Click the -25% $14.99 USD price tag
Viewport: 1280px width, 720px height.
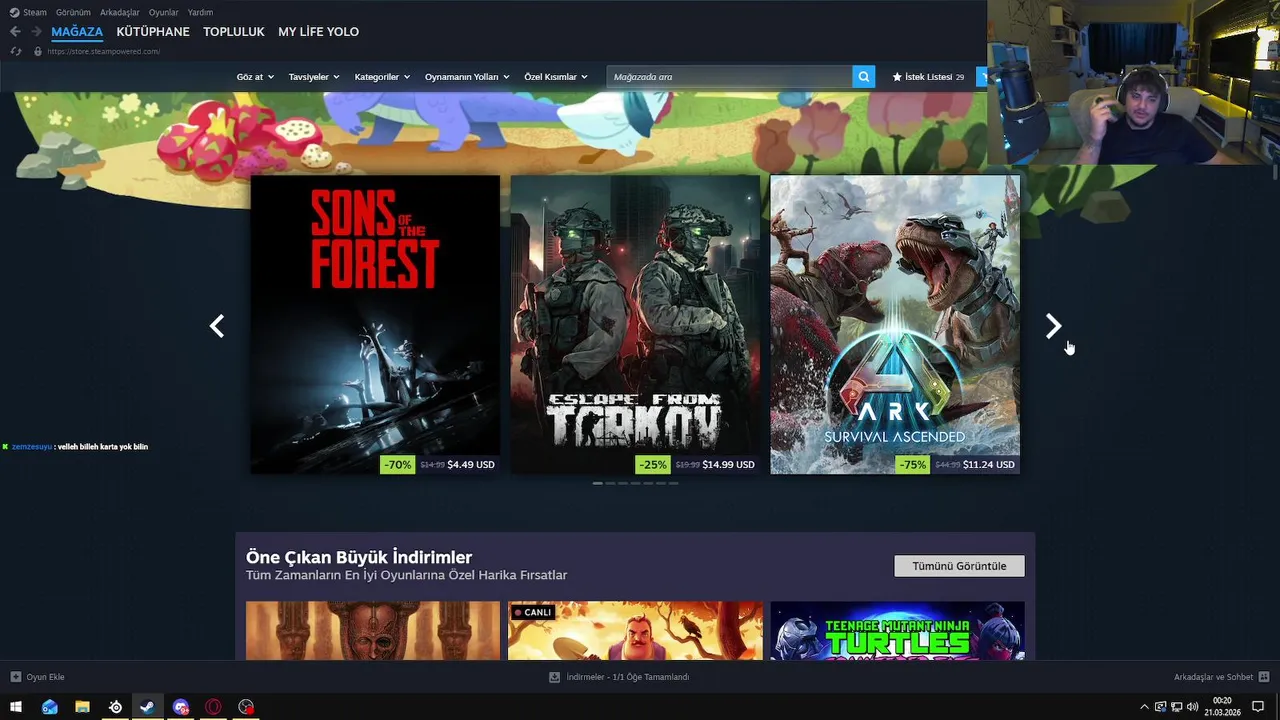point(696,464)
